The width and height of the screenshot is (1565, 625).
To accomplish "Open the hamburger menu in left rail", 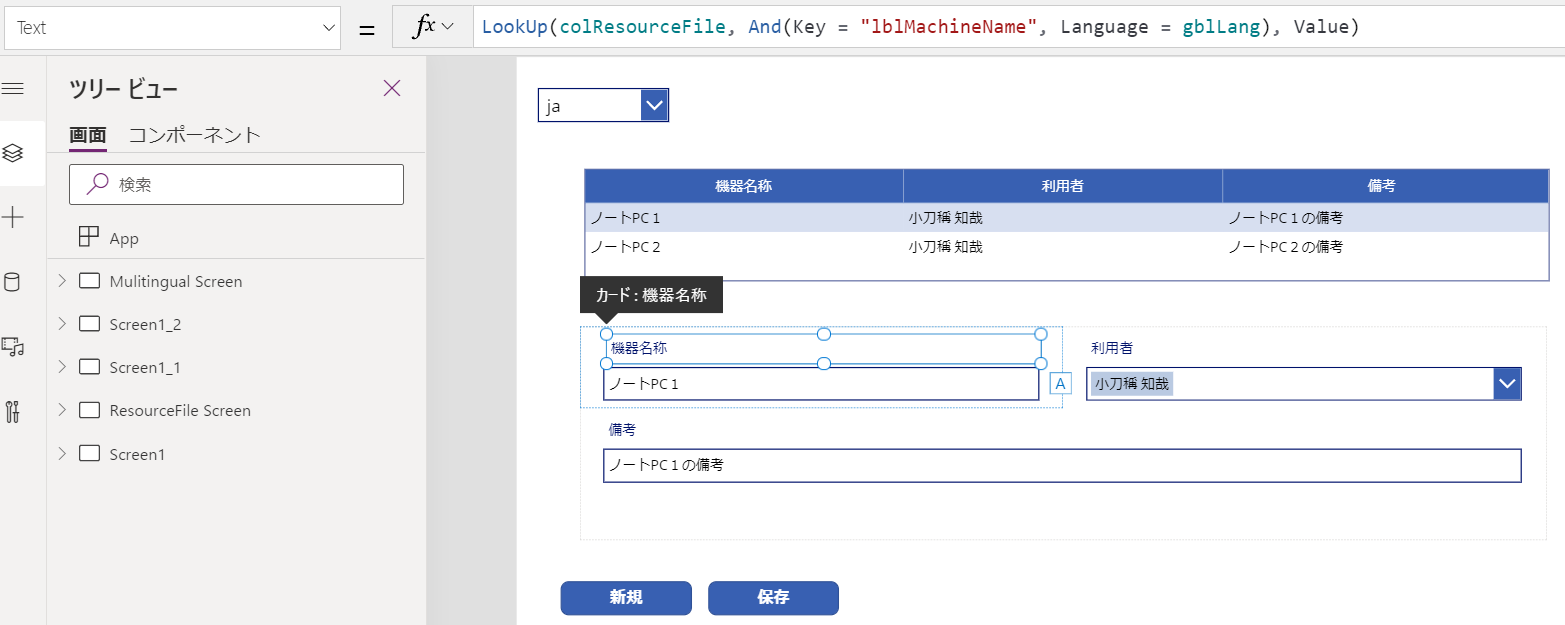I will [x=13, y=89].
